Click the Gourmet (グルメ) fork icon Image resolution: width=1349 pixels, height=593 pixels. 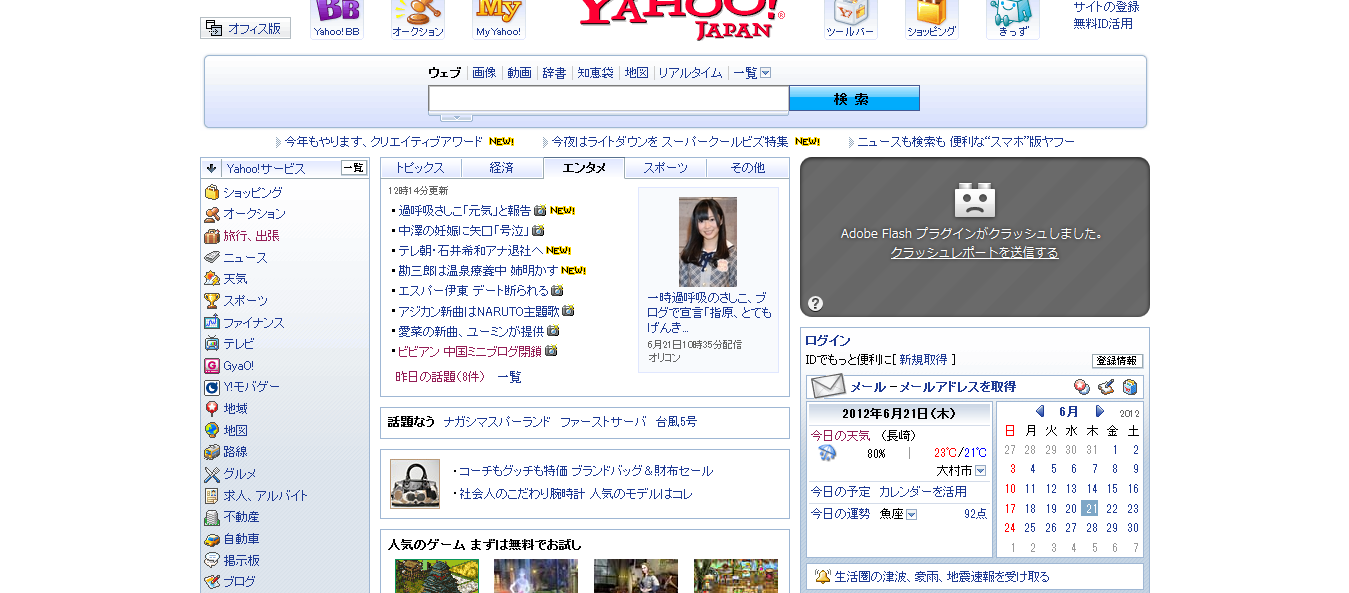point(212,474)
